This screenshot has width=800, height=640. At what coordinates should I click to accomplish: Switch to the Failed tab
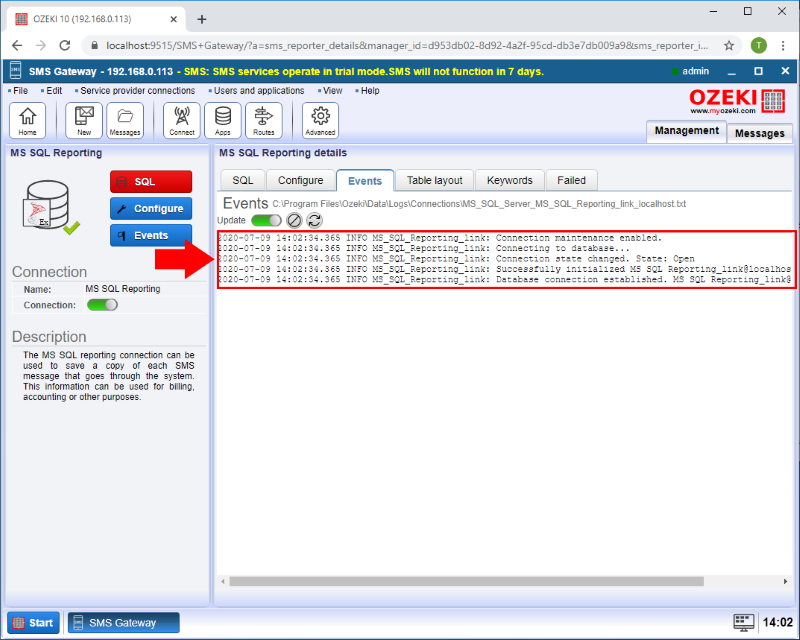[x=571, y=180]
